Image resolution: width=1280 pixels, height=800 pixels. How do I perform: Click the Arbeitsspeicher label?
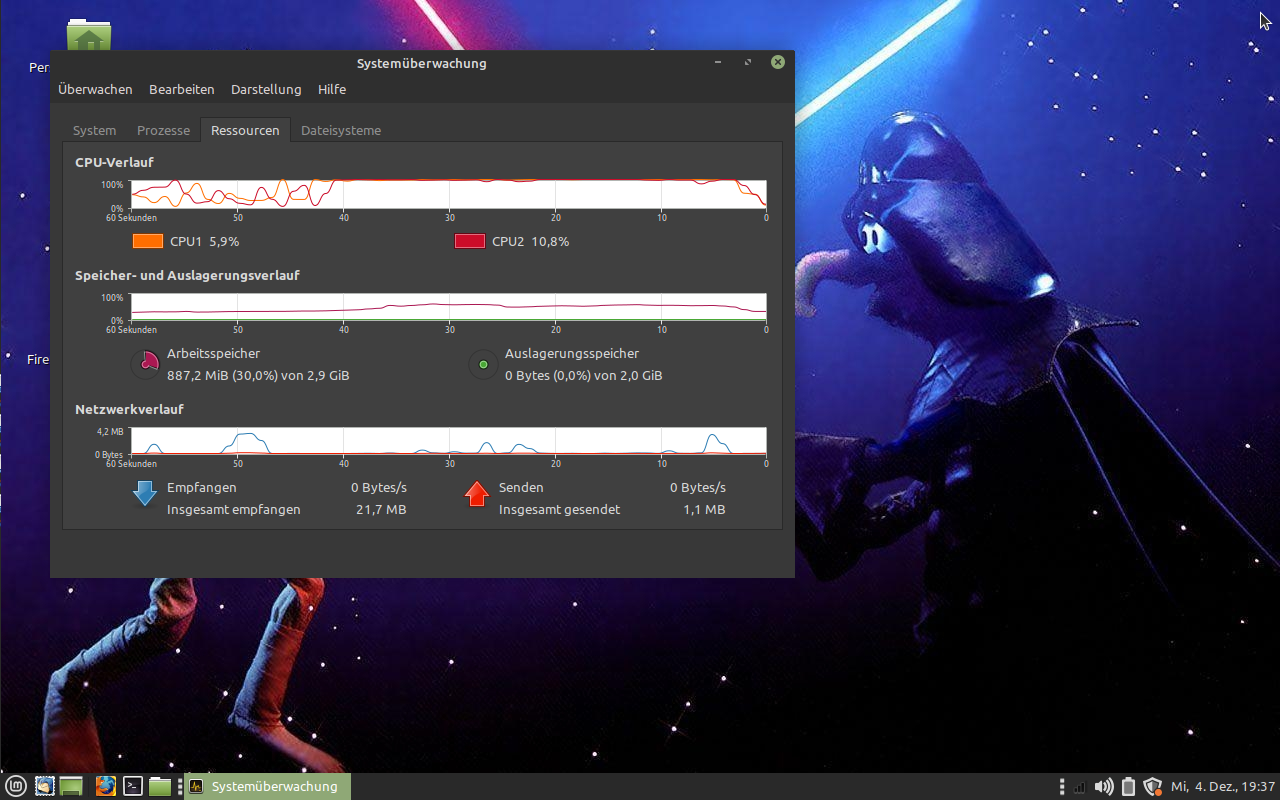(x=214, y=354)
